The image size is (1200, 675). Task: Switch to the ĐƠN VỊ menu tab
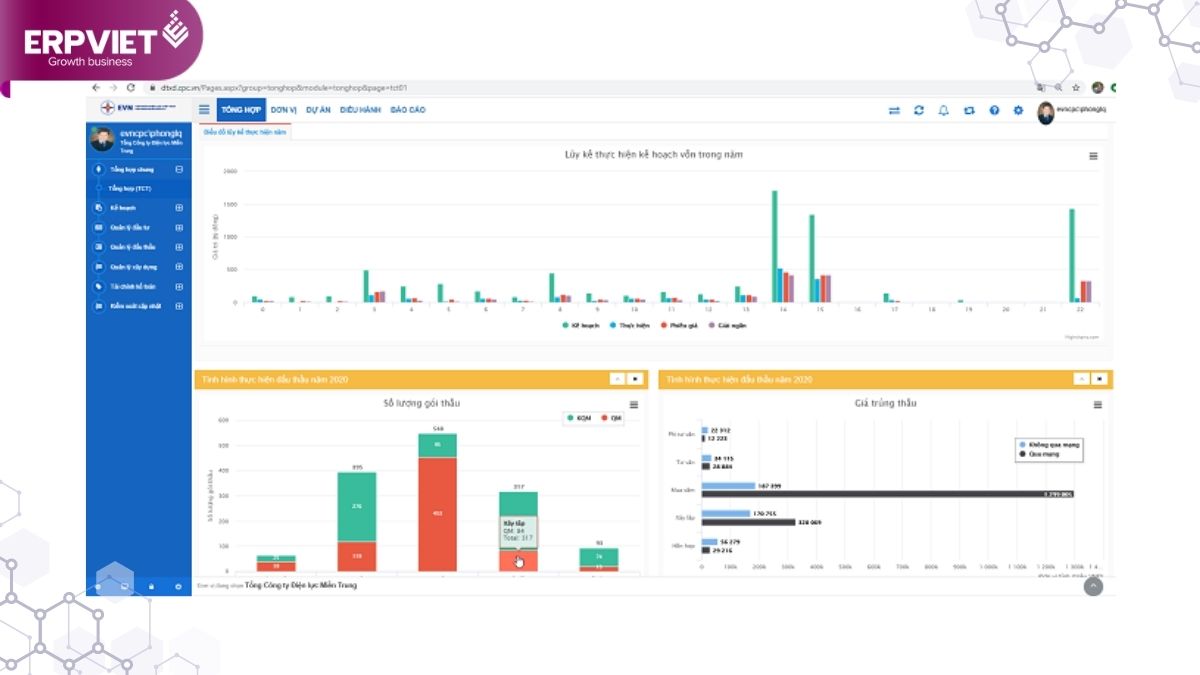(x=284, y=110)
